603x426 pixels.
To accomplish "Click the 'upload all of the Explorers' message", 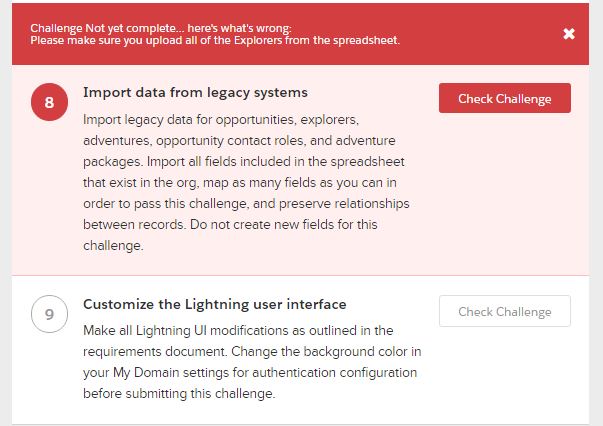I will [215, 41].
